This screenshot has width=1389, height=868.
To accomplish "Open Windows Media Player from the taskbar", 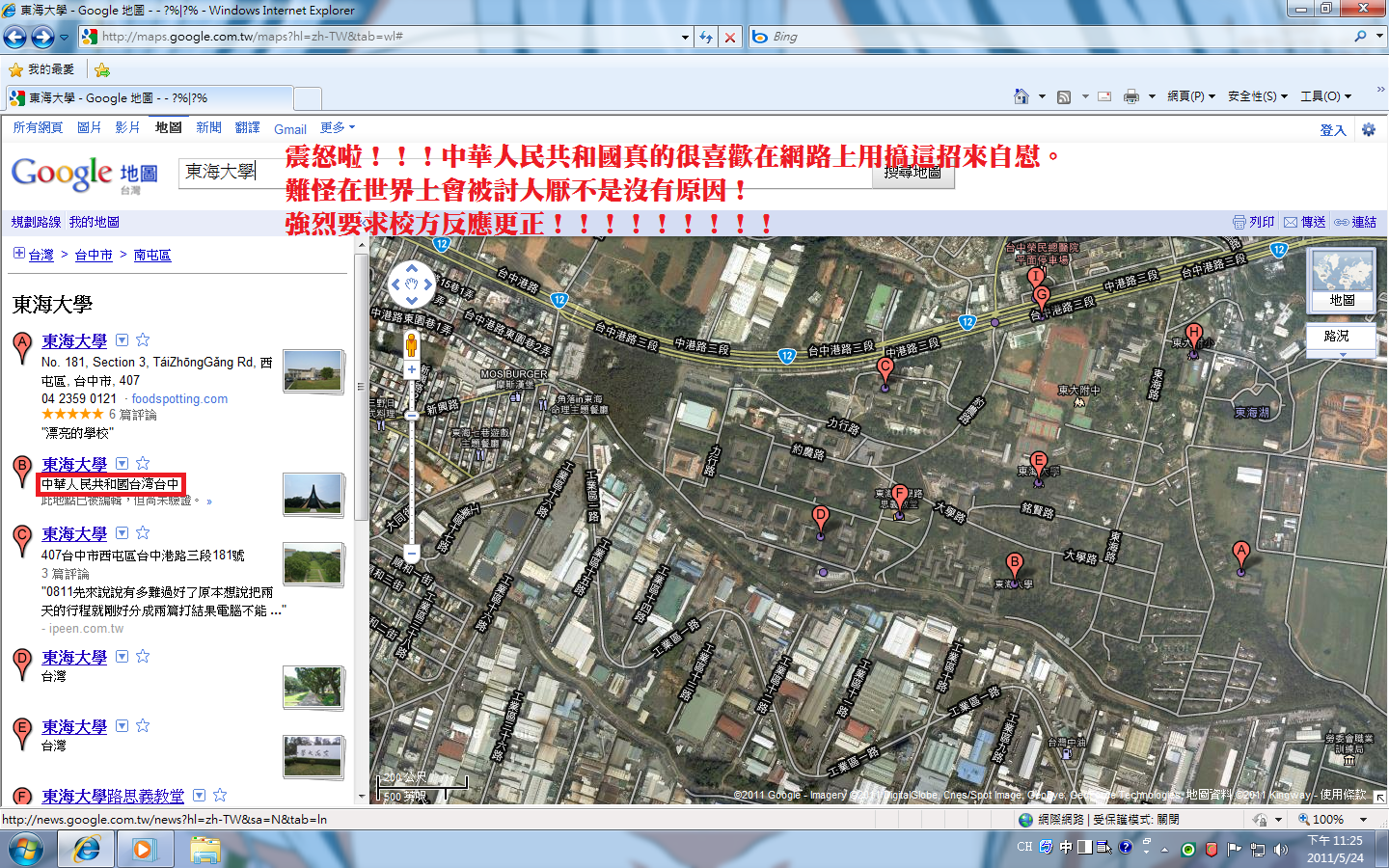I will [144, 850].
